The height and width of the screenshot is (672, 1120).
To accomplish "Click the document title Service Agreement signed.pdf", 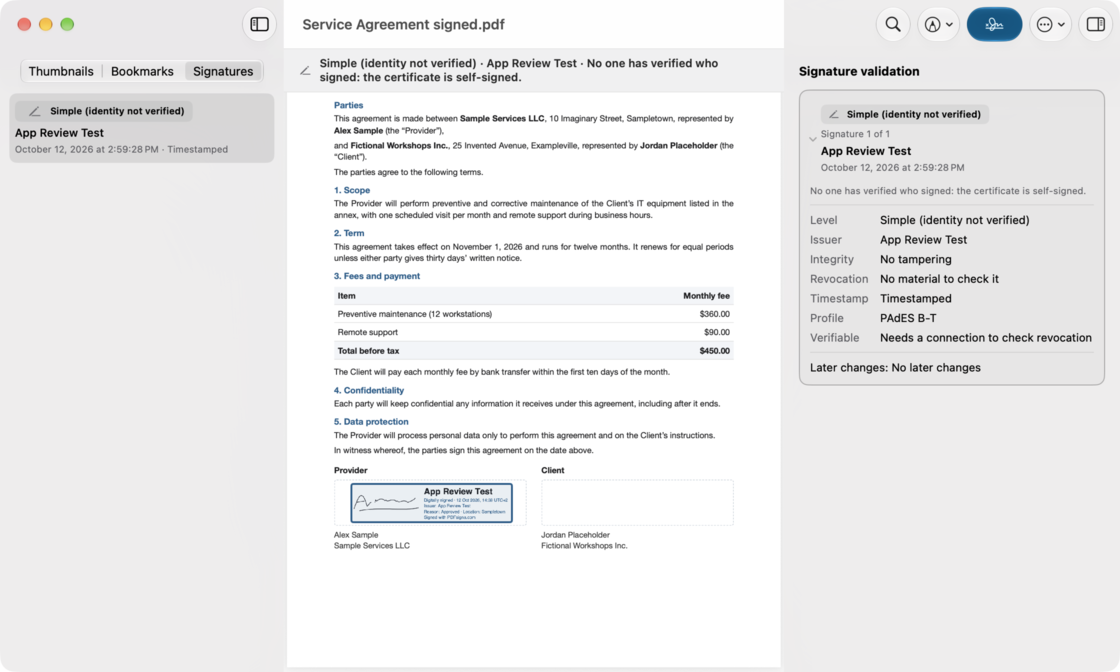I will (404, 24).
